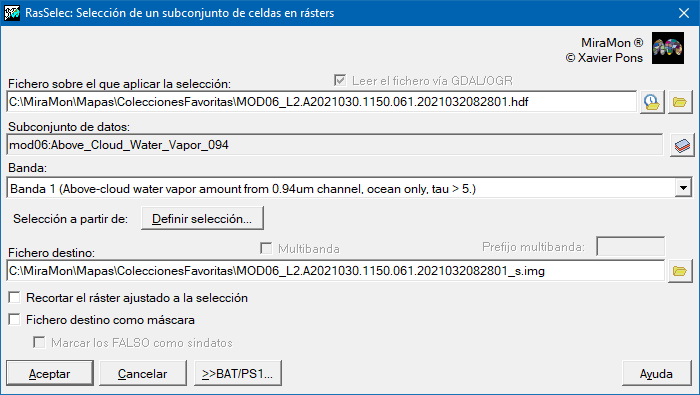Confirm with the Aceptar button

click(50, 374)
